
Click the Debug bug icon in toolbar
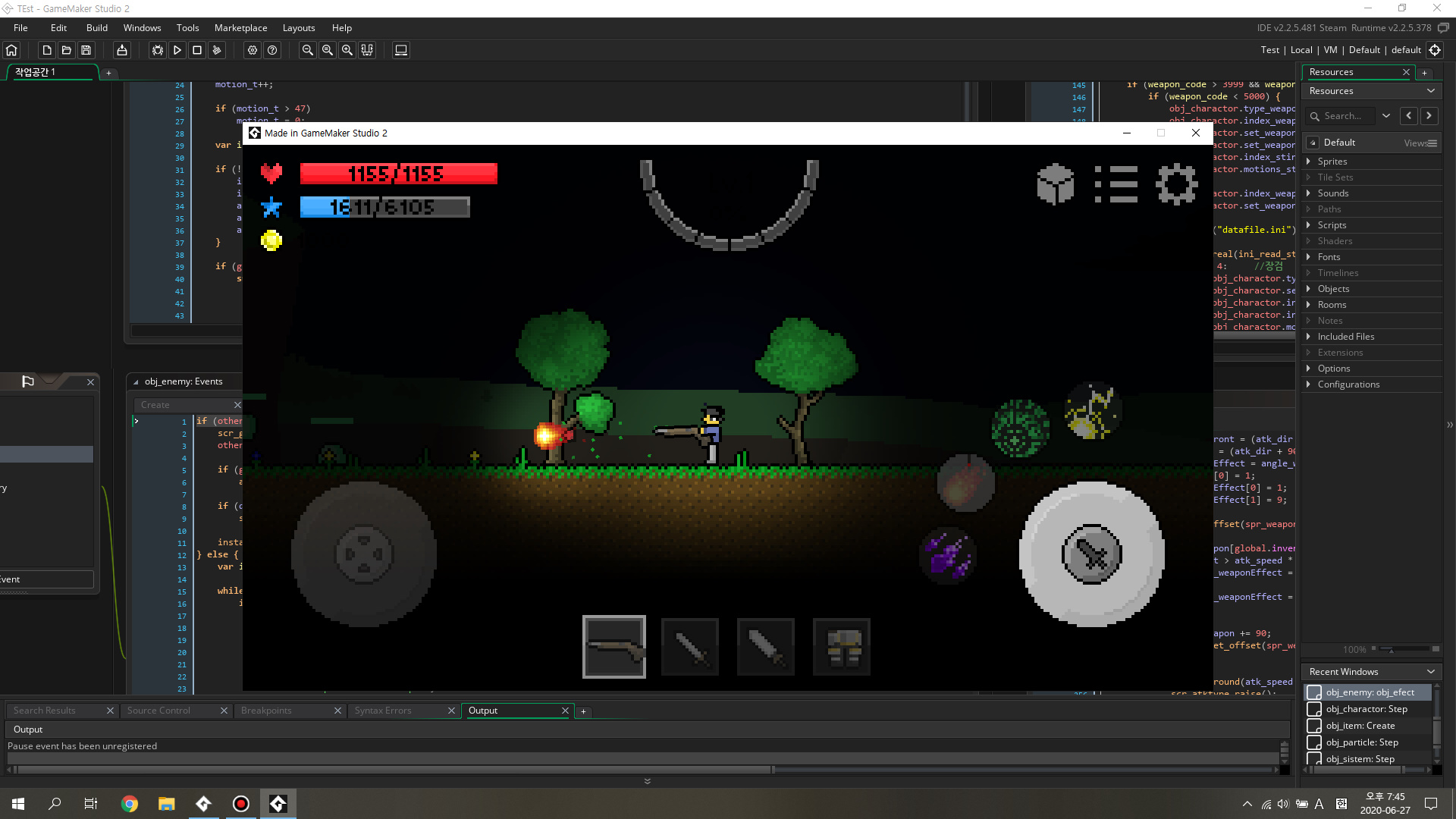click(157, 50)
